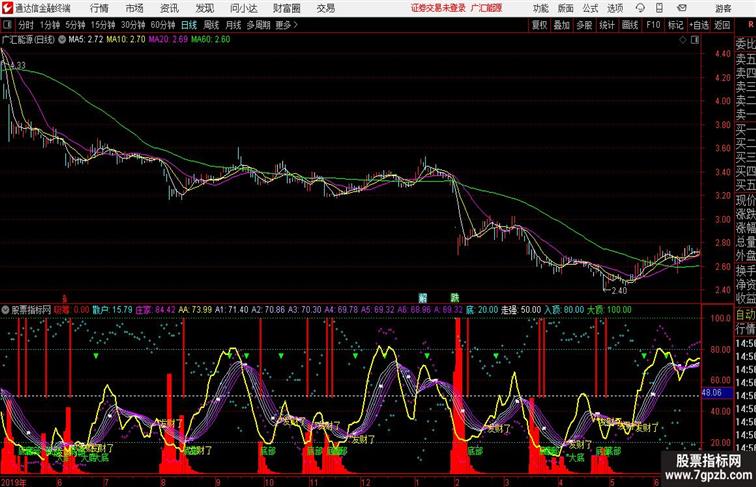
Task: Open the headset customer service icon
Action: tap(640, 8)
